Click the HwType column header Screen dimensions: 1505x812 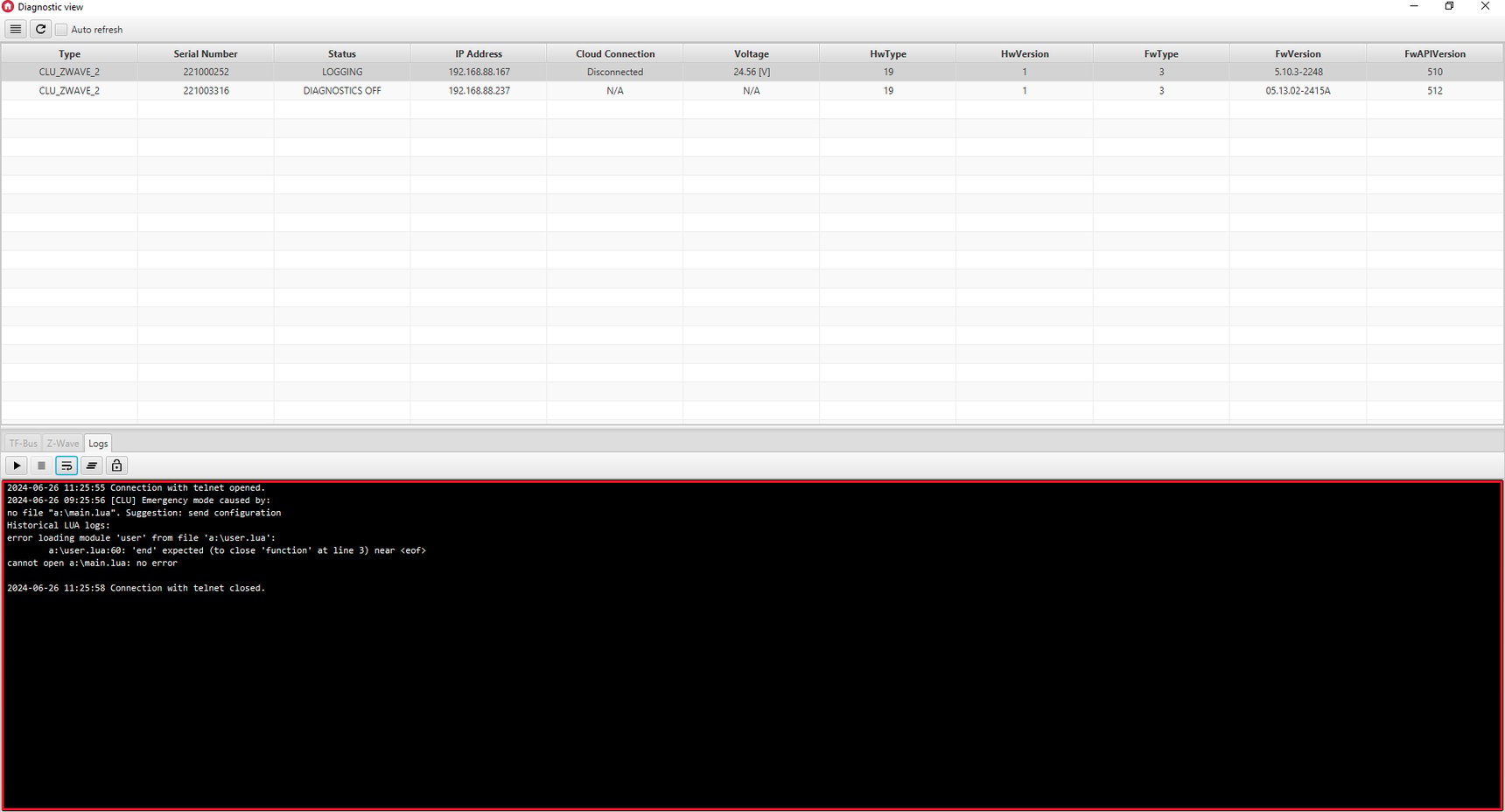(x=888, y=53)
